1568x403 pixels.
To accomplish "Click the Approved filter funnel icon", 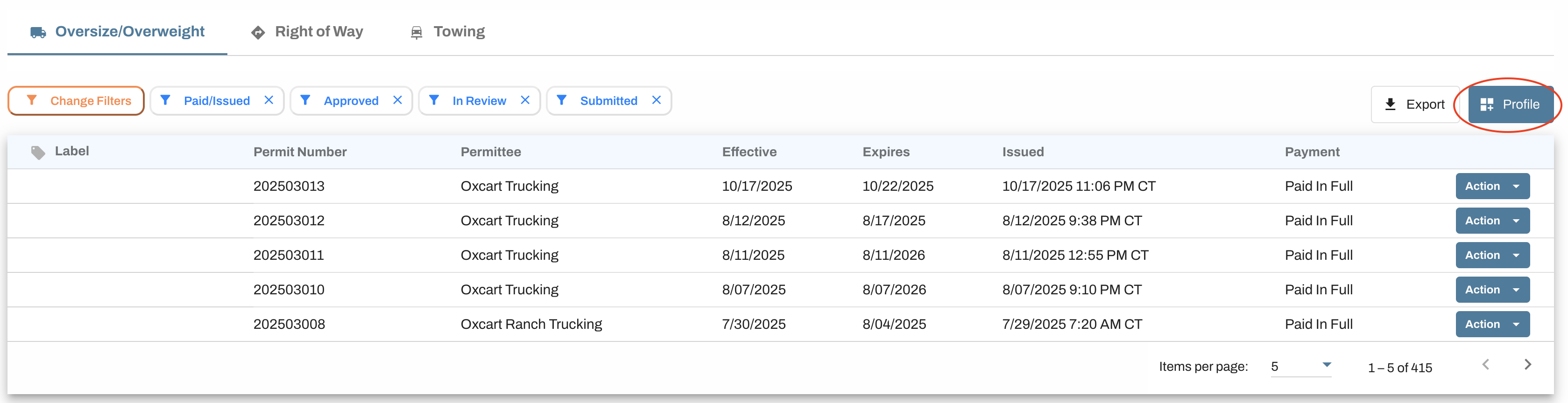I will click(x=305, y=100).
